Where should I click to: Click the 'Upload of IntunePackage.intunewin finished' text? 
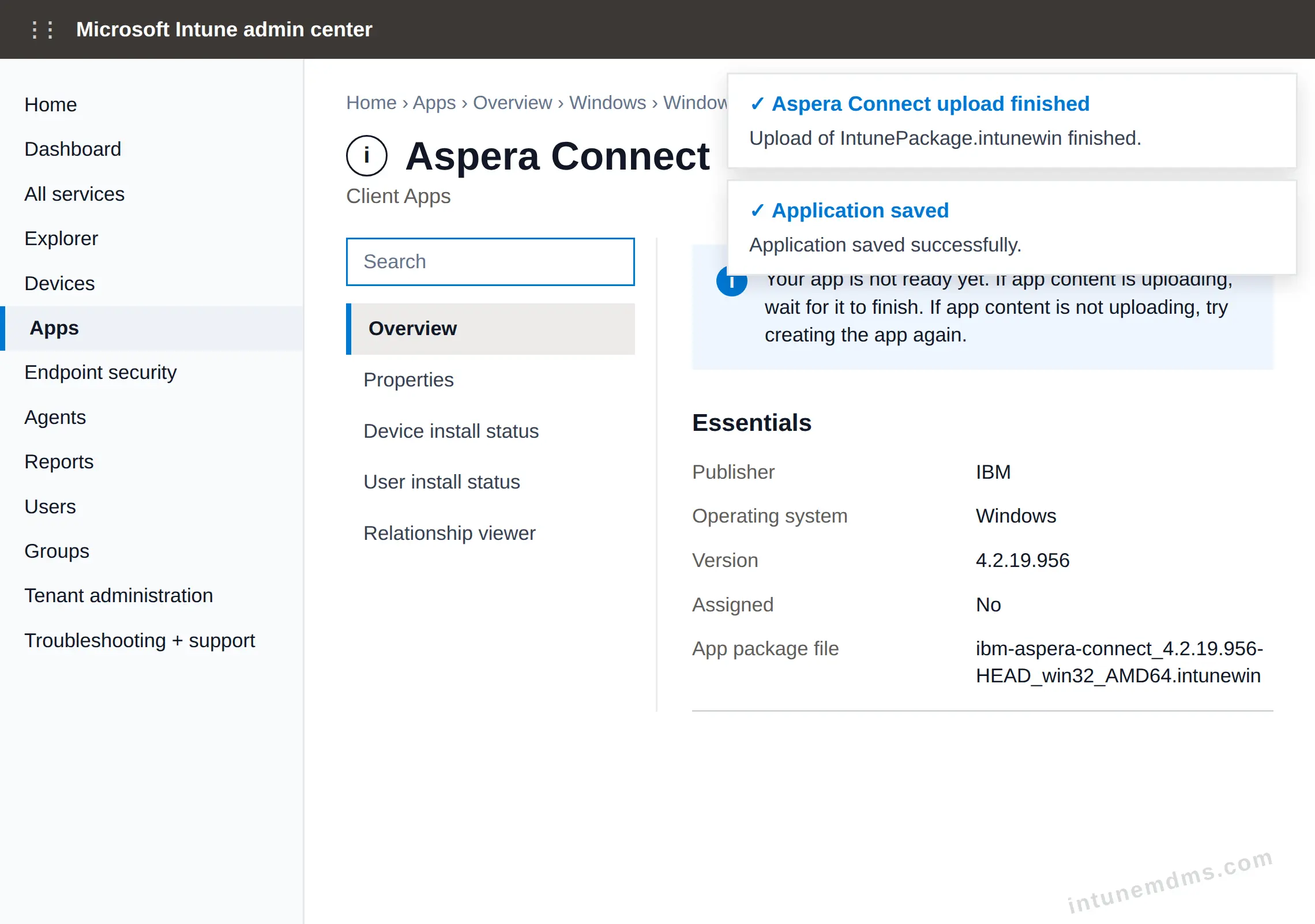(x=945, y=138)
